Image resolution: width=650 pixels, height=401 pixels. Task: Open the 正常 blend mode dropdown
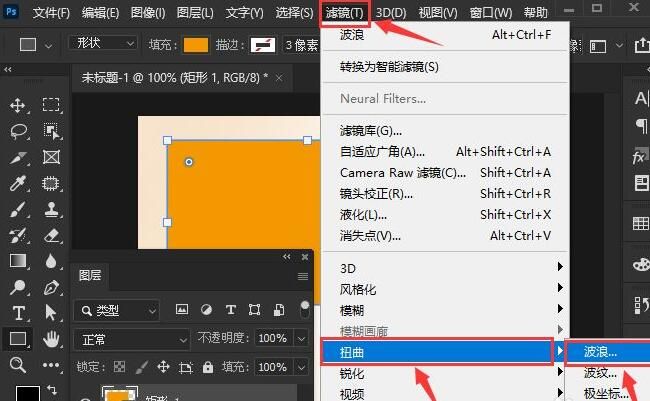[132, 340]
